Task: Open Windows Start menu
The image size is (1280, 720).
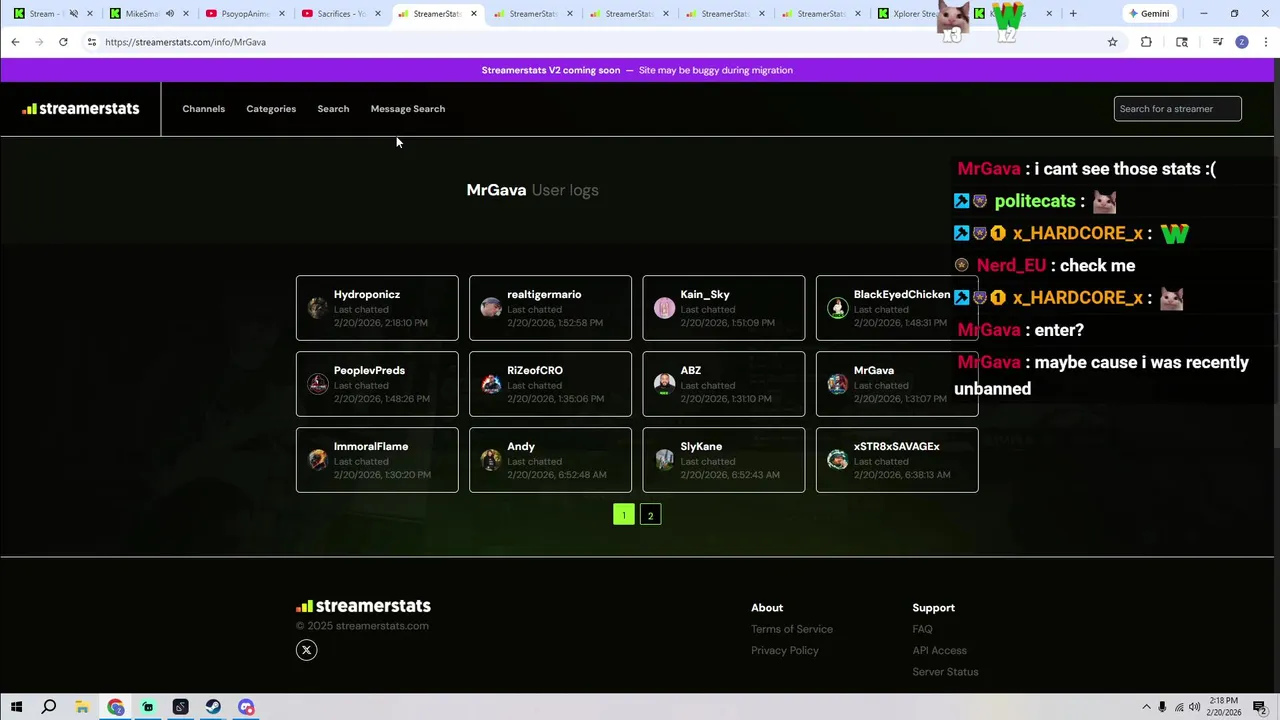Action: 16,707
